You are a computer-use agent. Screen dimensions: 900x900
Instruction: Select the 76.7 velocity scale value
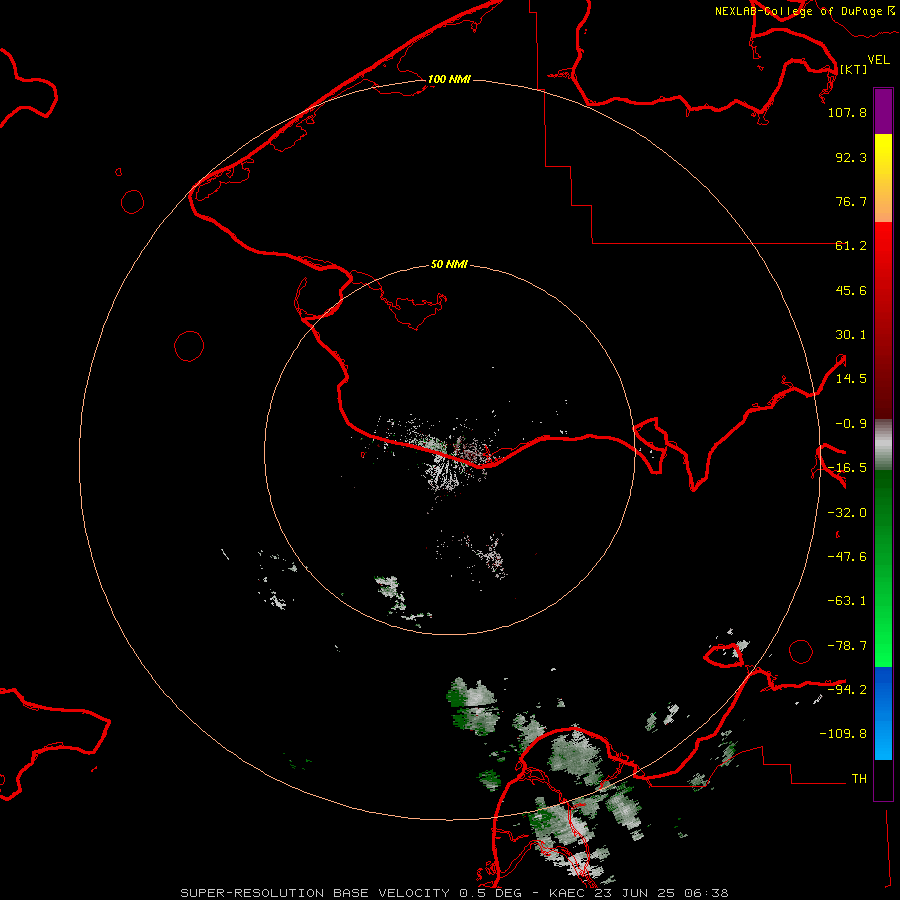[x=851, y=201]
